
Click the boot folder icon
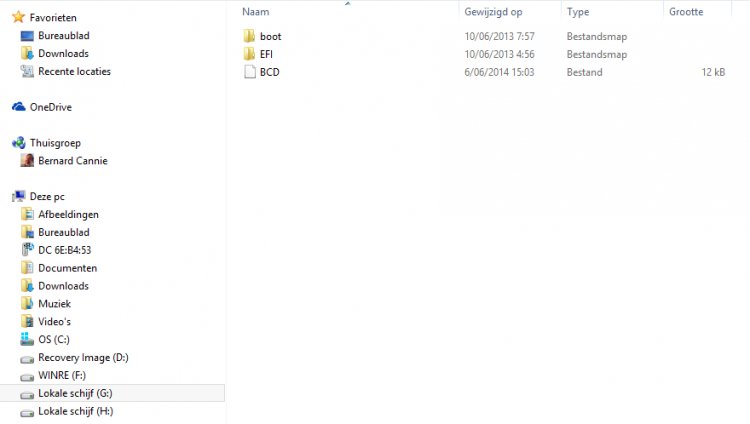pyautogui.click(x=249, y=36)
